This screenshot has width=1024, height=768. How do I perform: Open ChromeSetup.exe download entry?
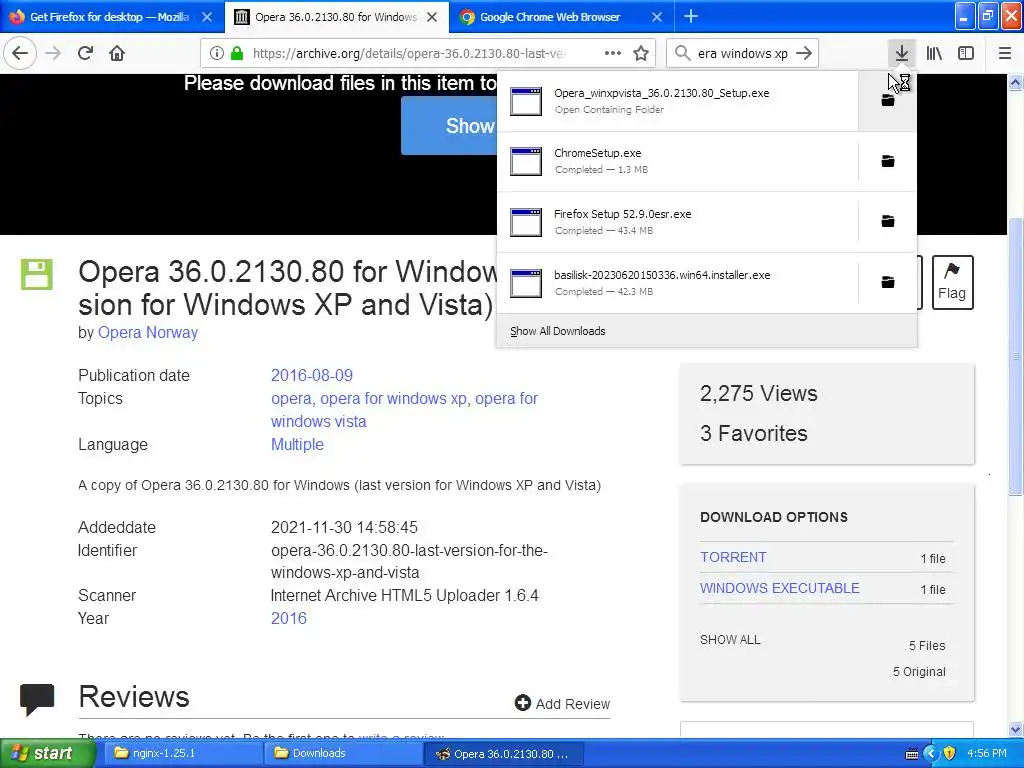tap(677, 161)
